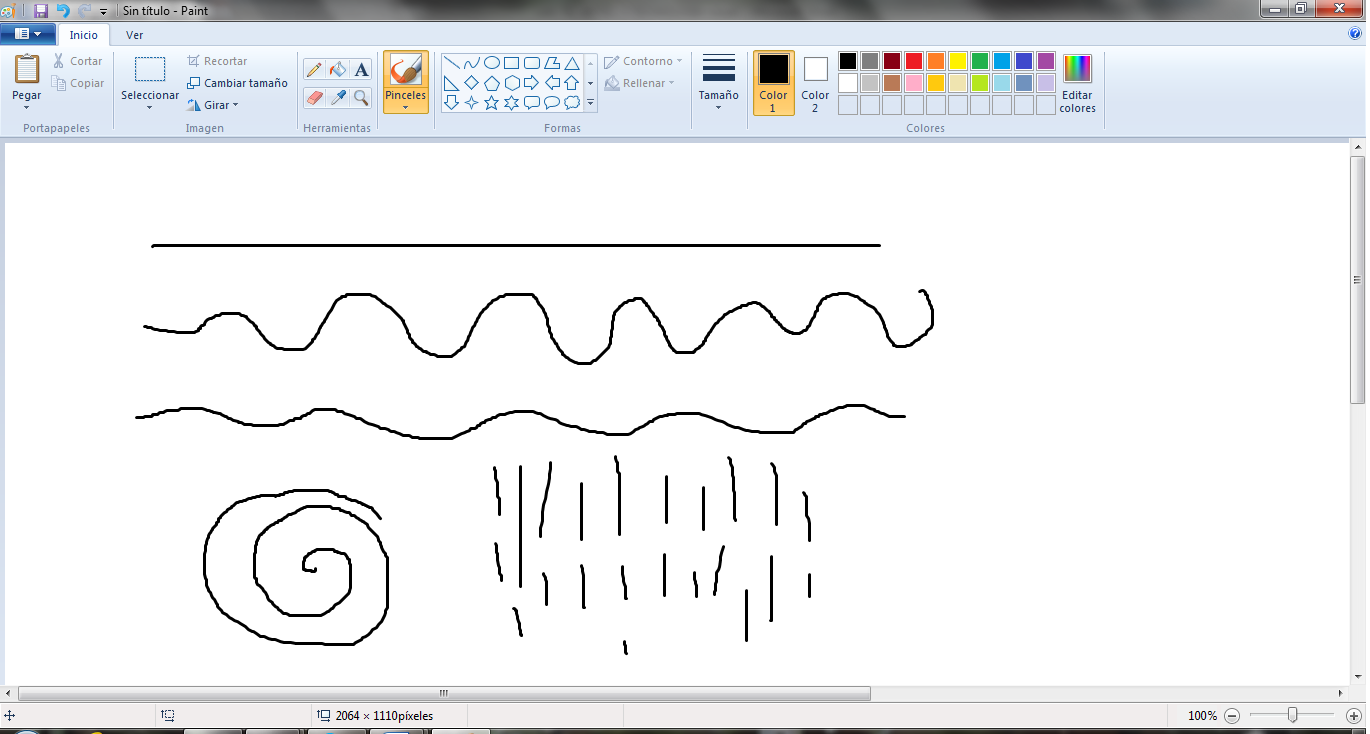1370x734 pixels.
Task: Choose the Hexagon shape
Action: click(511, 82)
